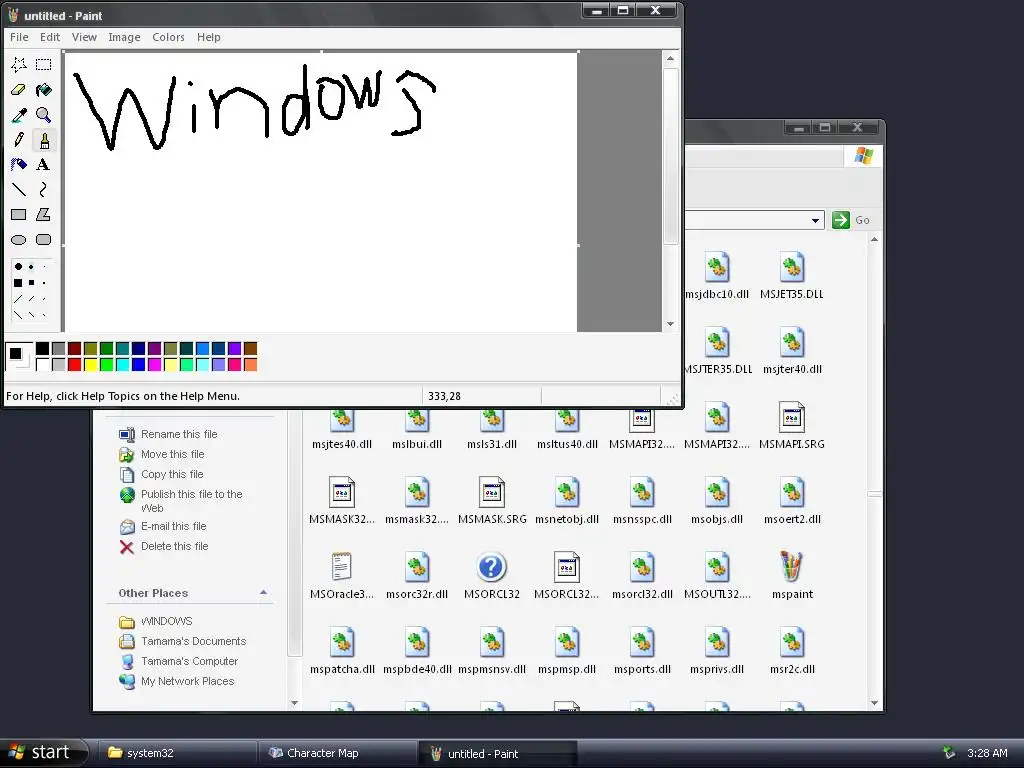Image resolution: width=1024 pixels, height=768 pixels.
Task: Select the Polygon shape tool
Action: [44, 214]
